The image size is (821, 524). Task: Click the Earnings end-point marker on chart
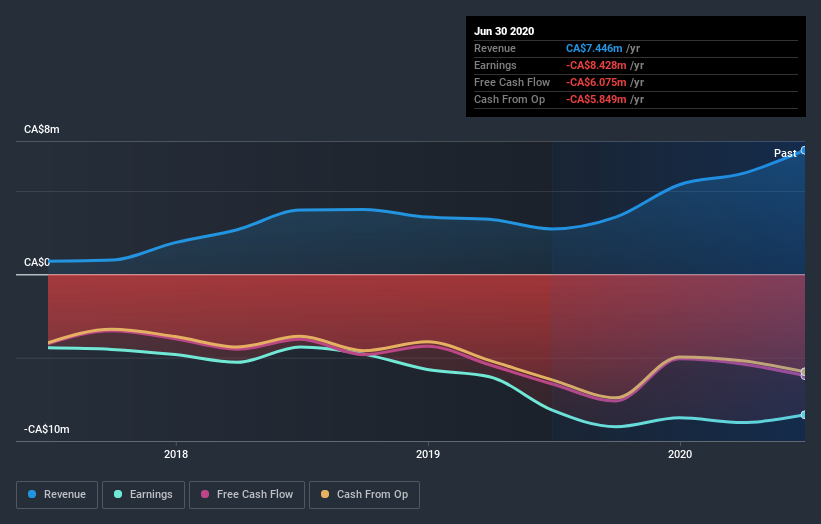[804, 415]
